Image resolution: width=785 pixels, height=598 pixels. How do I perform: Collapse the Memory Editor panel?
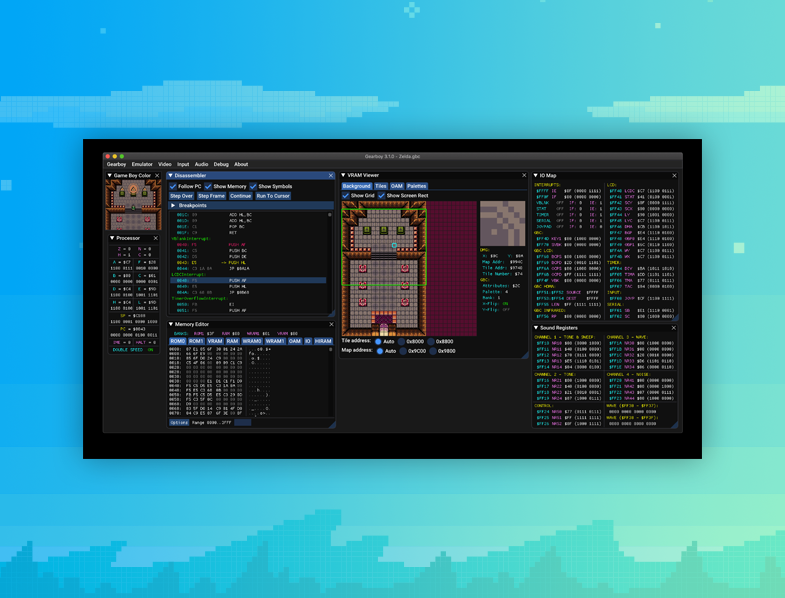(171, 325)
